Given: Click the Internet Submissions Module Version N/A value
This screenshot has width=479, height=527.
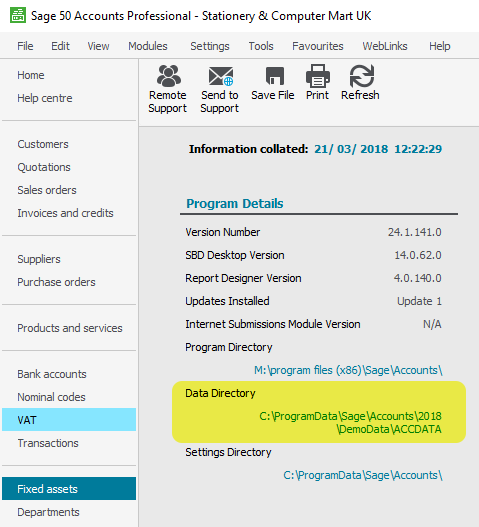Looking at the screenshot, I should [432, 324].
